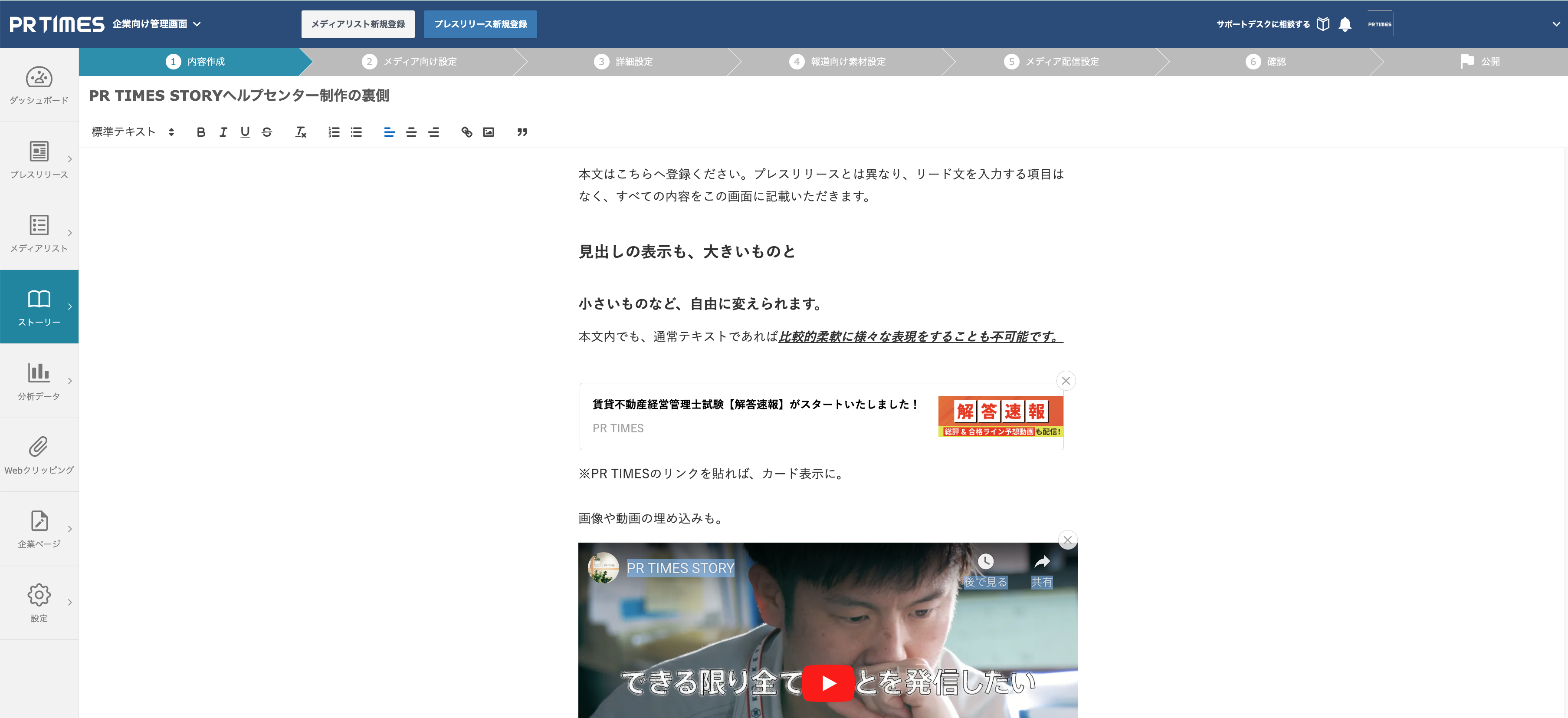Viewport: 1568px width, 718px height.
Task: Remove the PR TIMES link card
Action: click(1066, 381)
